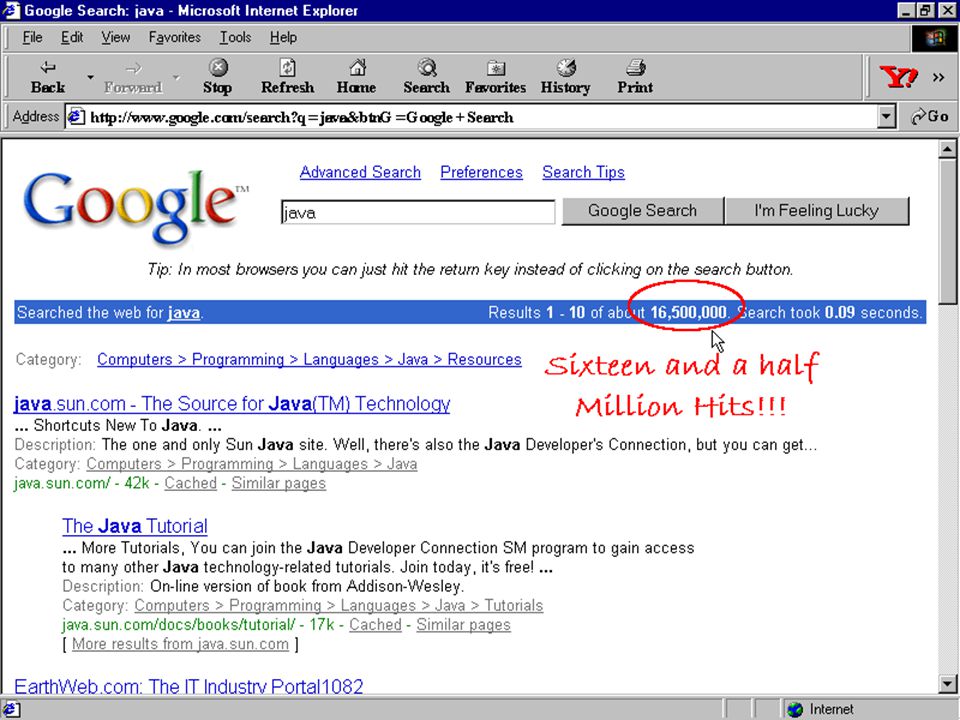Click the Internet zone globe icon

(x=795, y=710)
